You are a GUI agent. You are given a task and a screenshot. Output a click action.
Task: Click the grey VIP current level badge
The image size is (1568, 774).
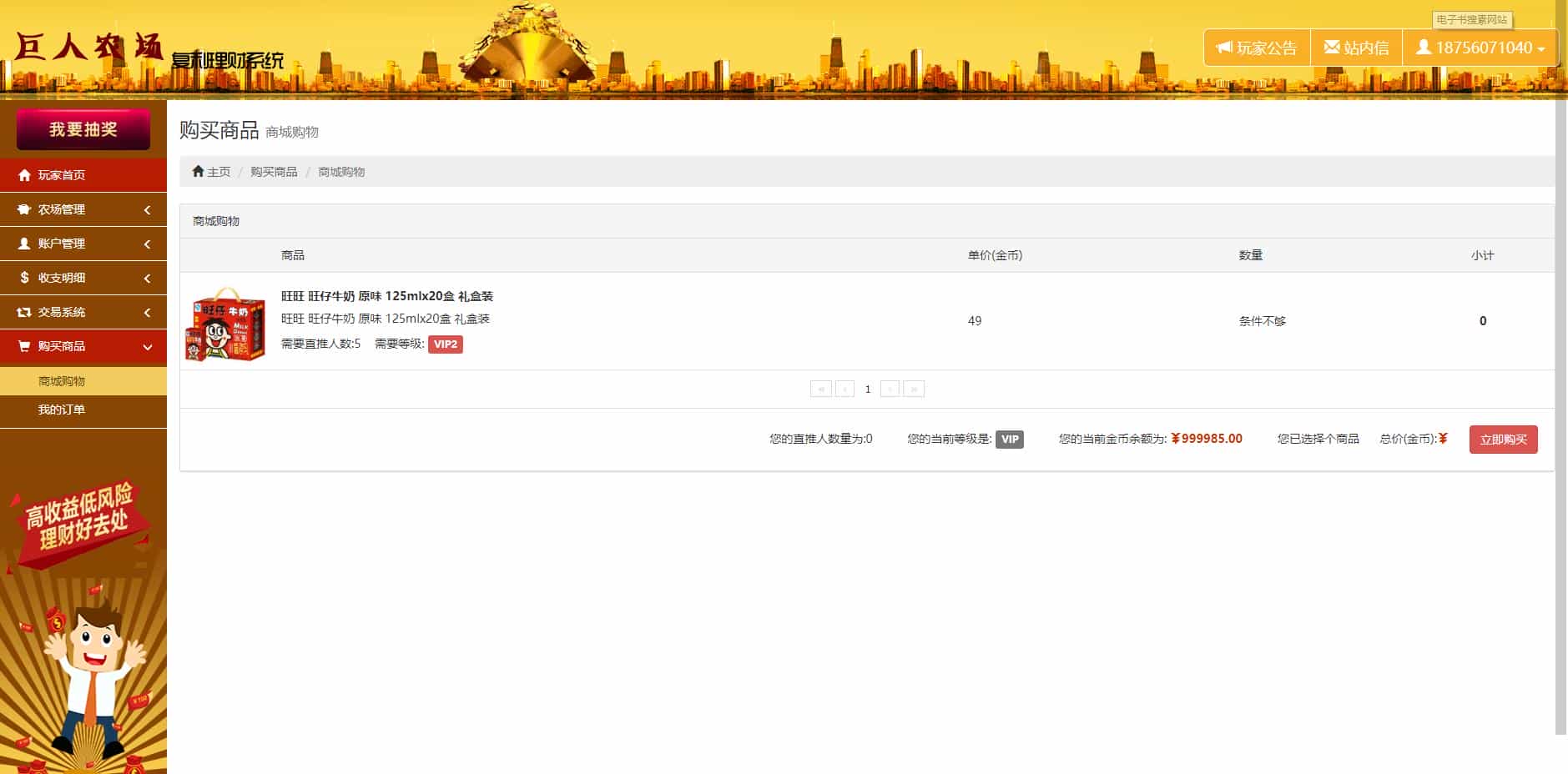pos(1010,440)
